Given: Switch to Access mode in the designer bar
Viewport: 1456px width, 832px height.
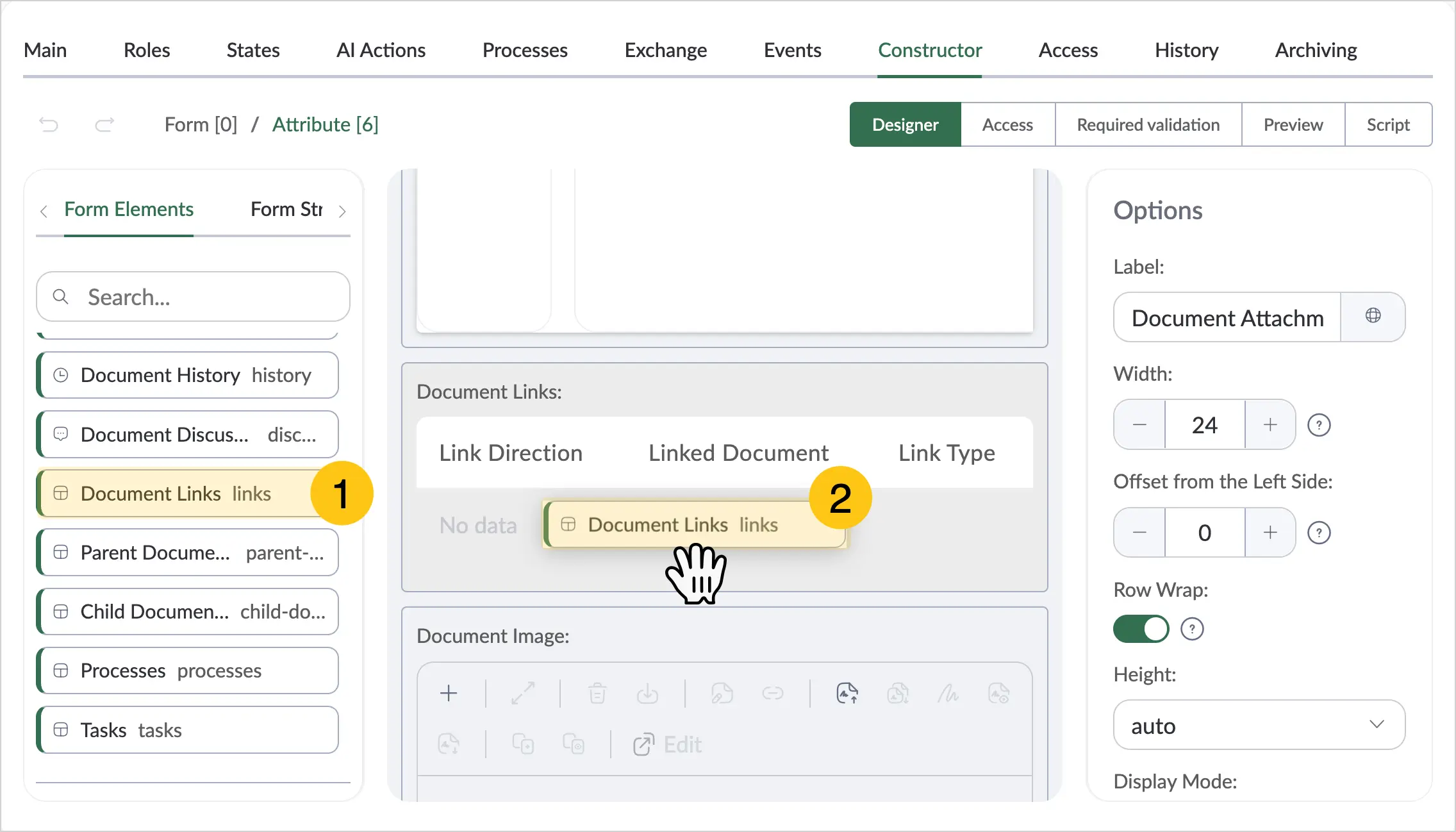Looking at the screenshot, I should [x=1008, y=124].
